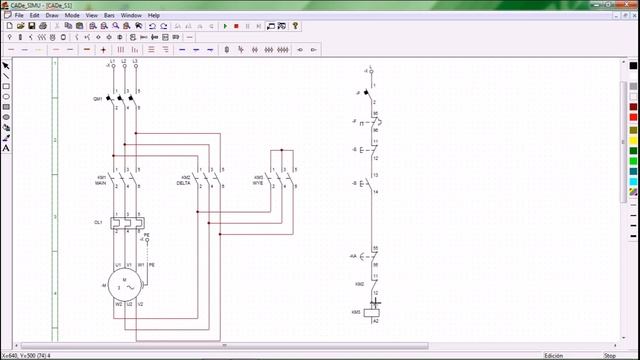
Task: Open the Window menu
Action: point(131,16)
